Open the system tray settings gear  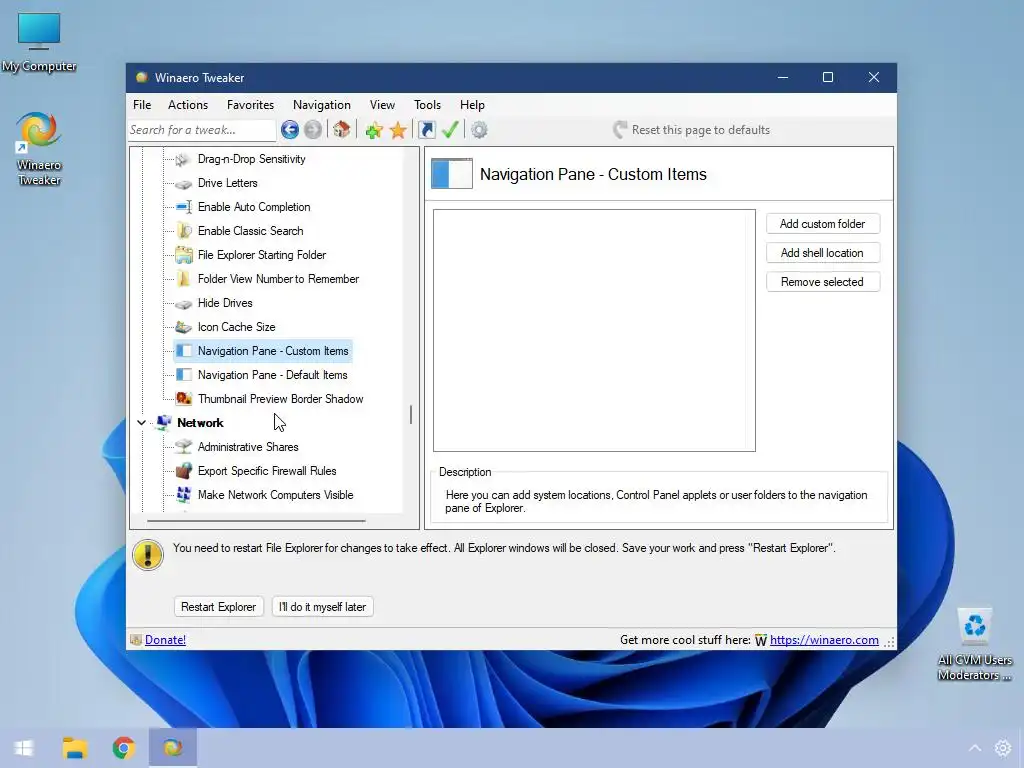[1003, 748]
